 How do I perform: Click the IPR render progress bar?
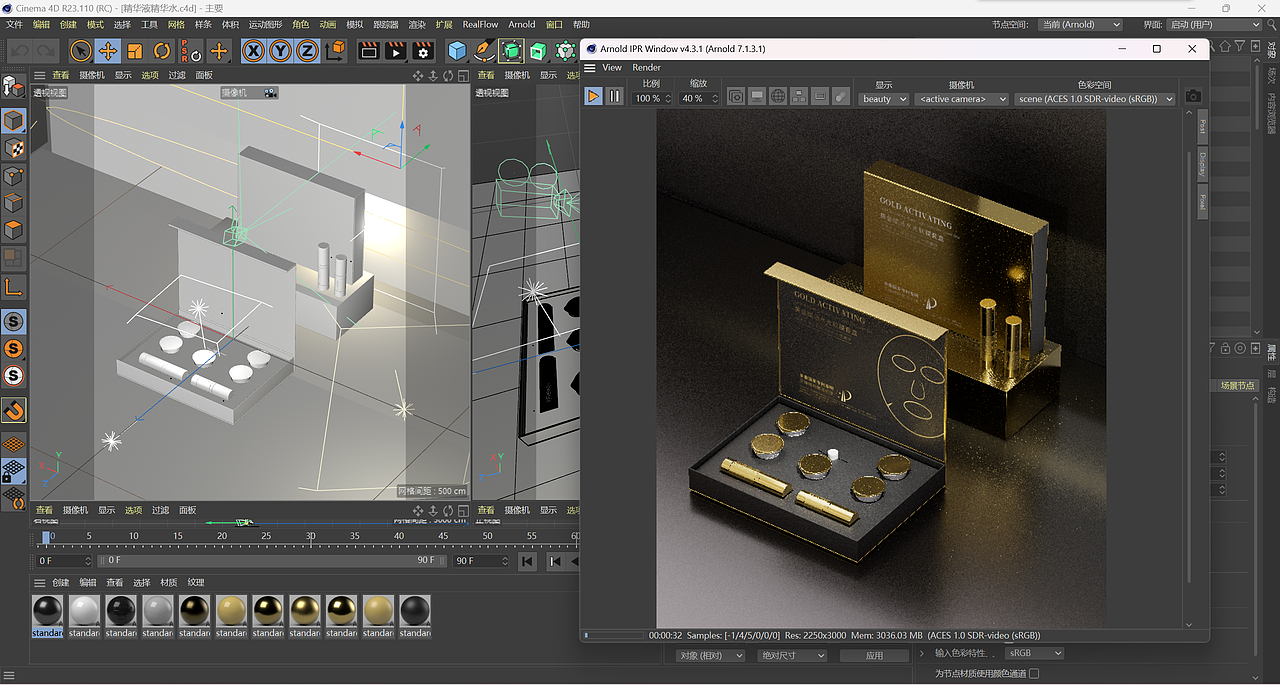pos(614,635)
